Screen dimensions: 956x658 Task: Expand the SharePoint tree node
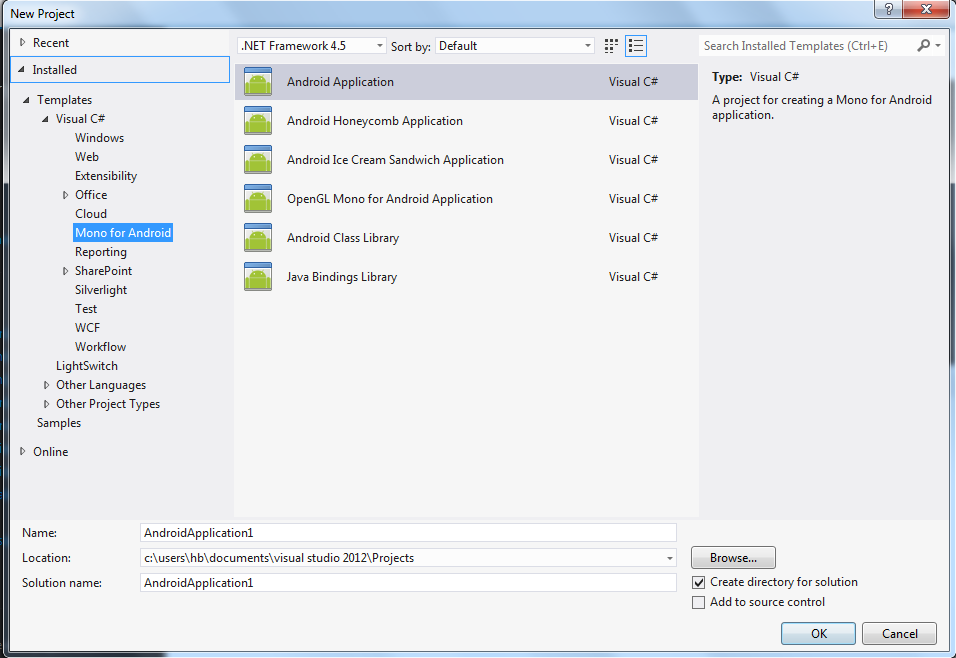tap(65, 271)
